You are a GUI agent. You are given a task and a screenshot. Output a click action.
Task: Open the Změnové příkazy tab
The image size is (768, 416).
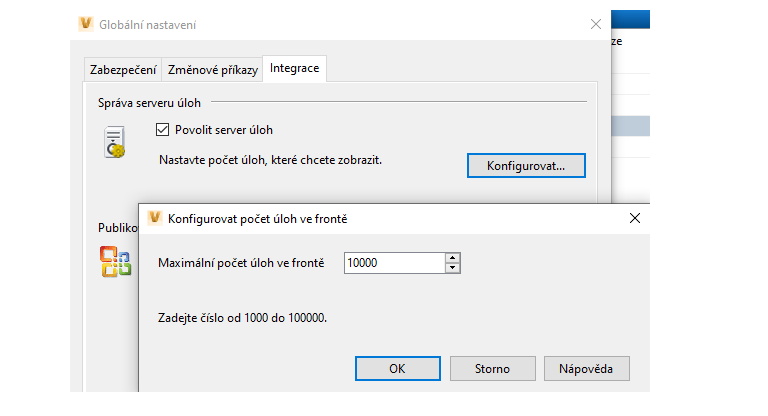click(x=213, y=70)
